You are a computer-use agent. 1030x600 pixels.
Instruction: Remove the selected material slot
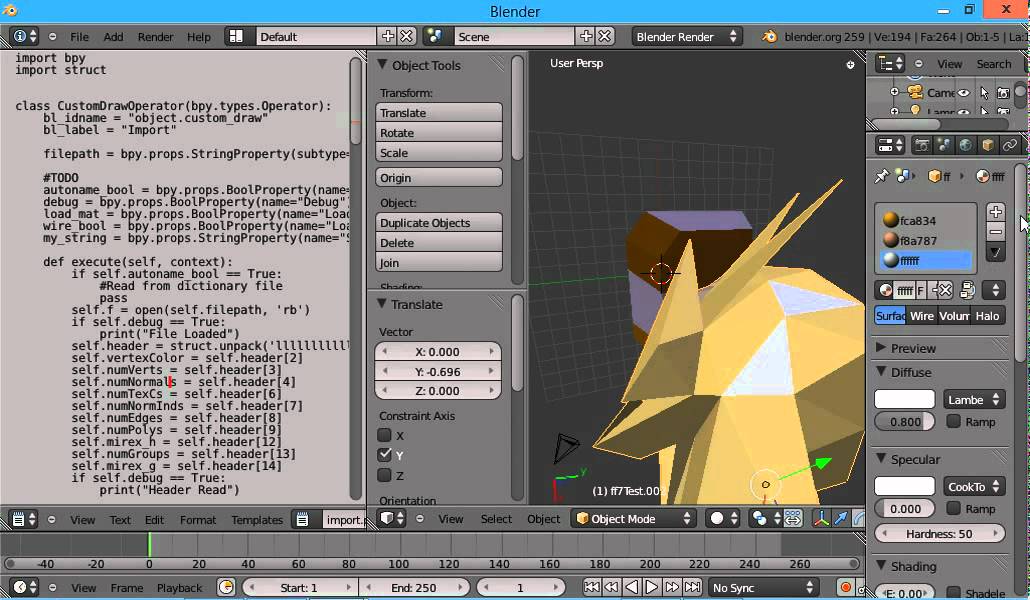click(996, 231)
